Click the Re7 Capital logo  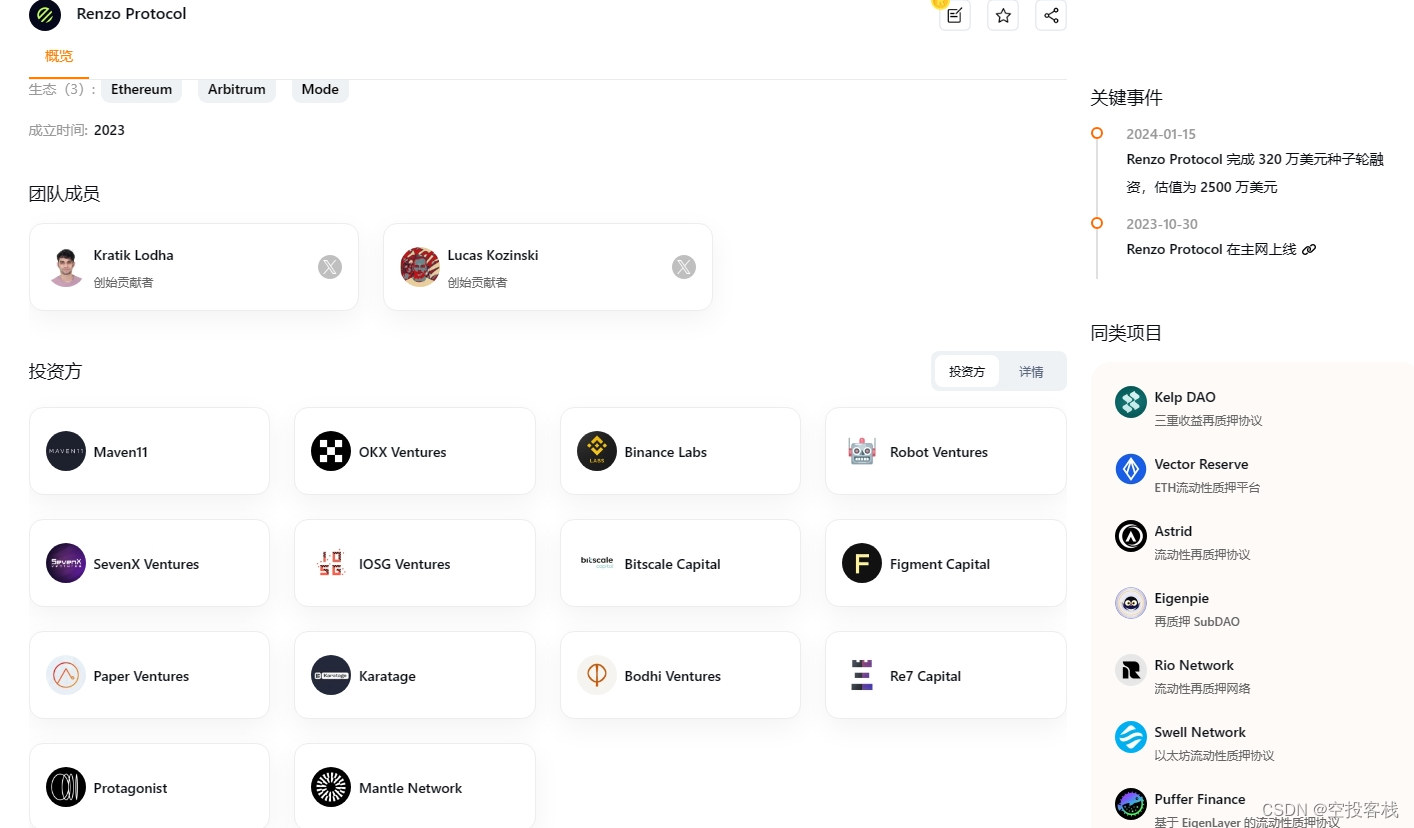(862, 675)
